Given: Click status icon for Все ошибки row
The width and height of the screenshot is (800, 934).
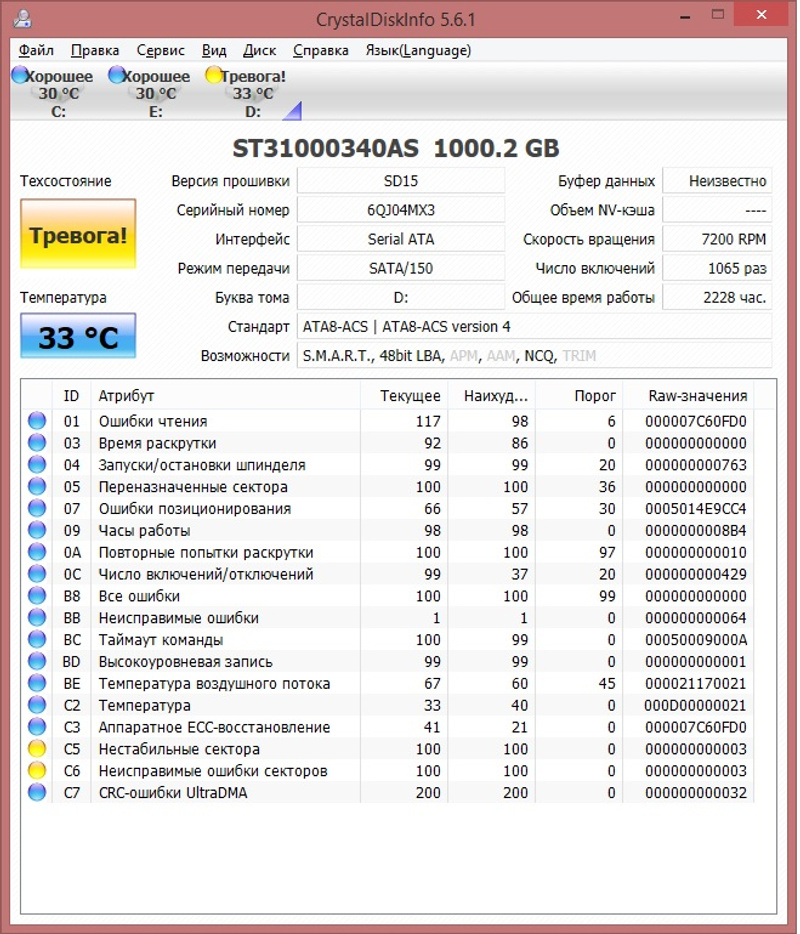Looking at the screenshot, I should click(37, 596).
